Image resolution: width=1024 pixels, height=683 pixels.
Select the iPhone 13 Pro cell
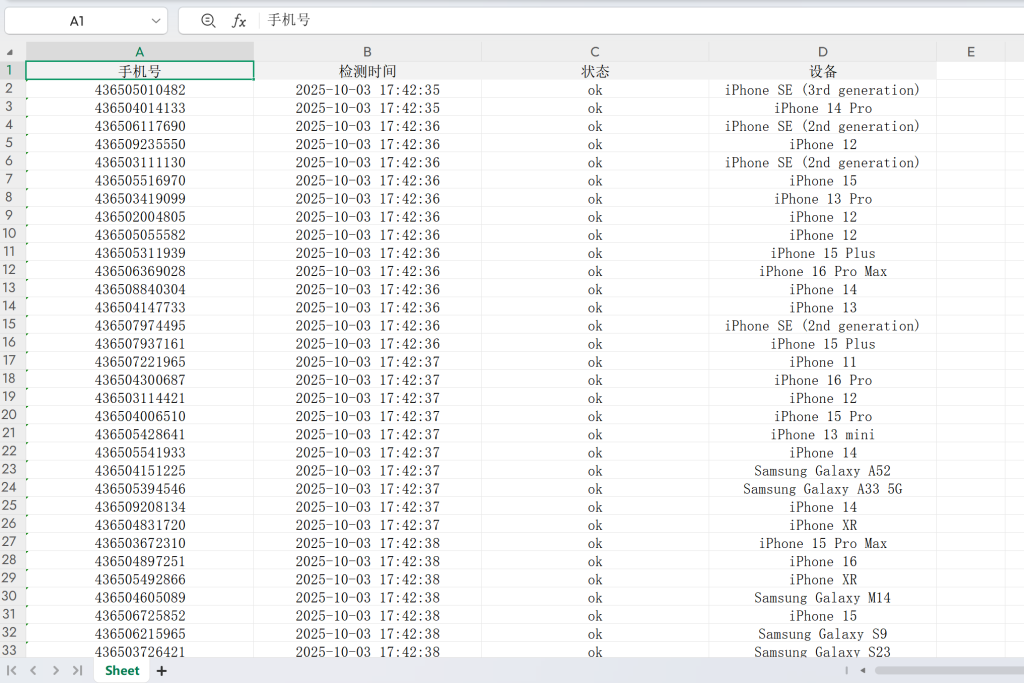[822, 199]
